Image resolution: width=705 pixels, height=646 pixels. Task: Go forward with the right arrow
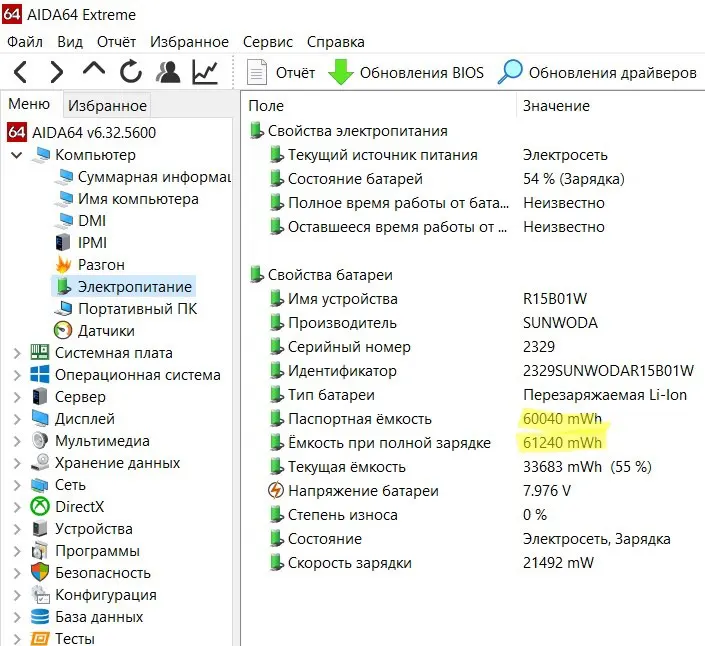57,72
